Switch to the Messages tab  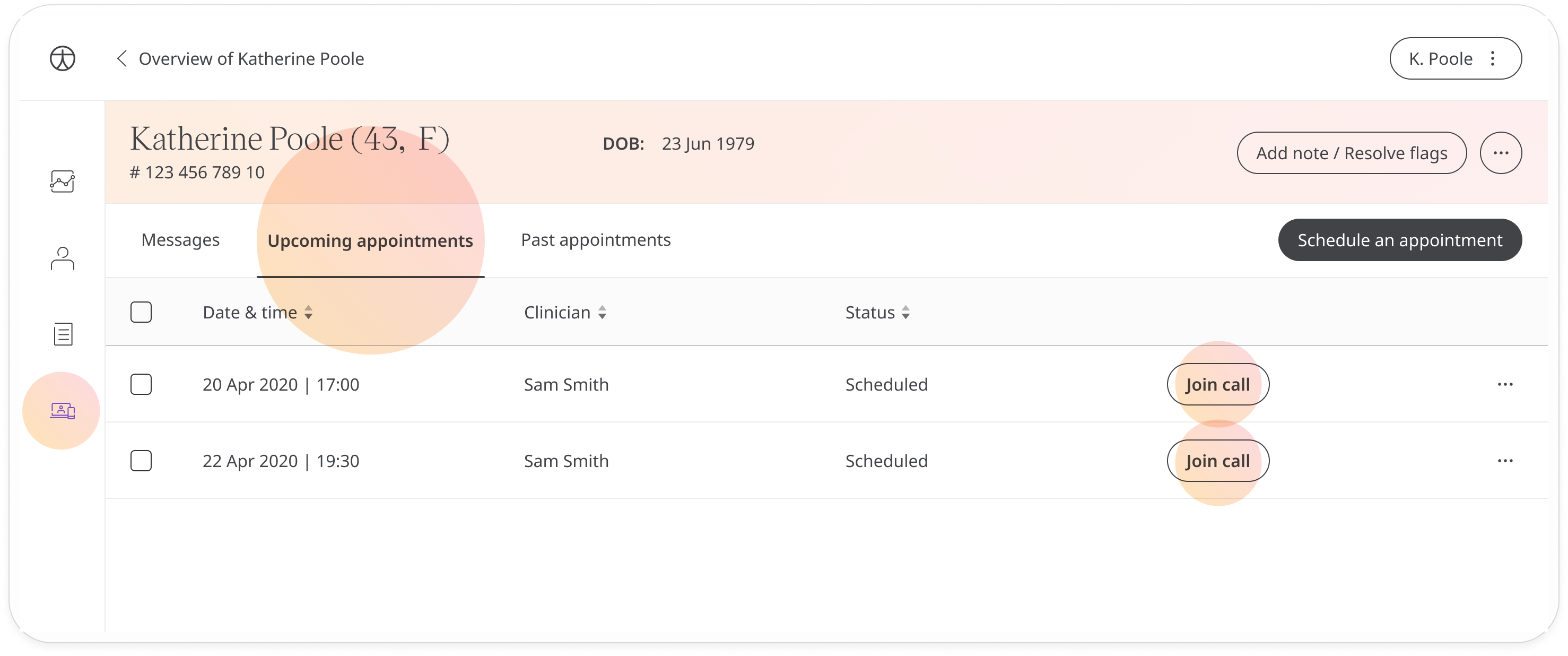click(181, 239)
